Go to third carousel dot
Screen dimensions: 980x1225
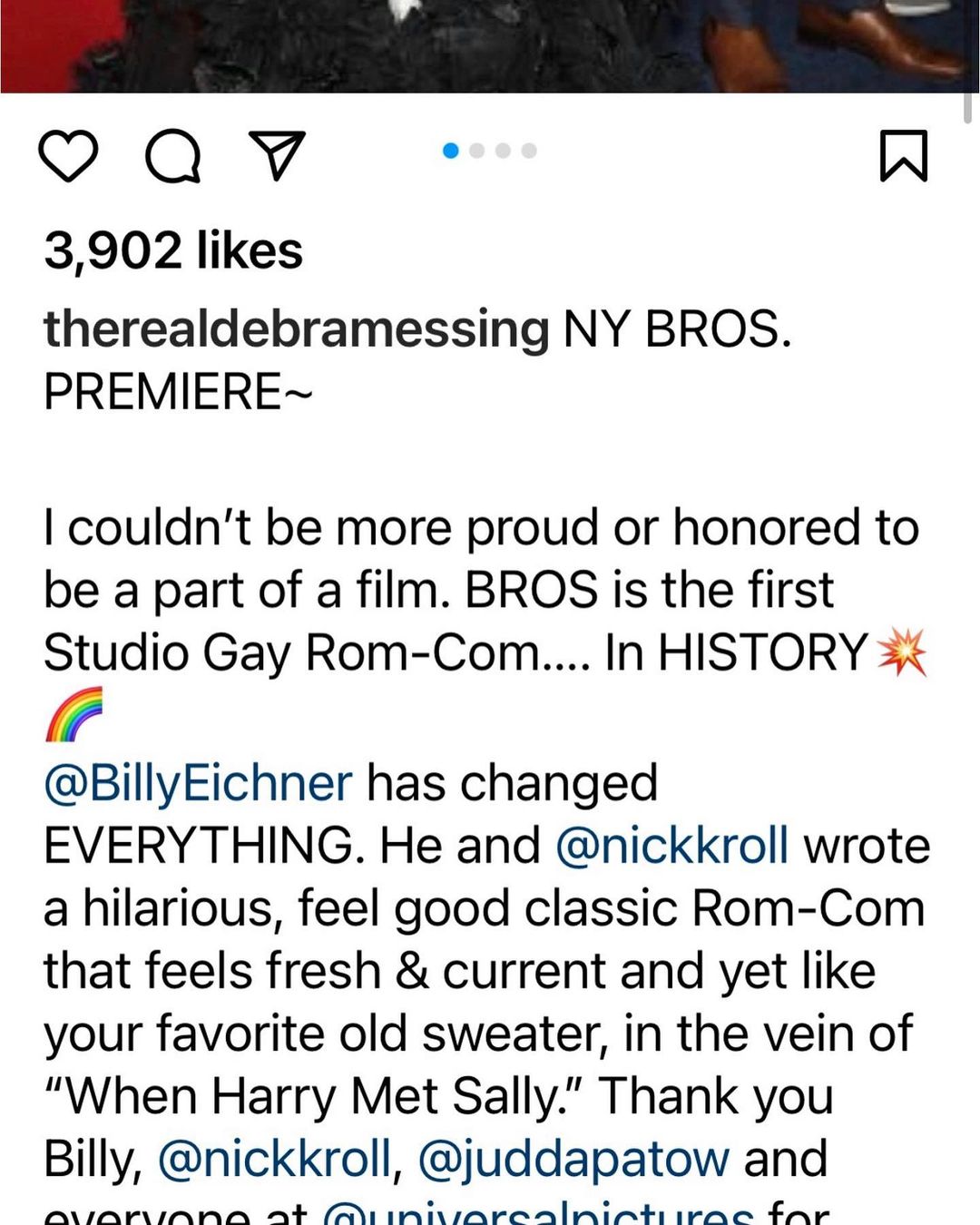(504, 151)
